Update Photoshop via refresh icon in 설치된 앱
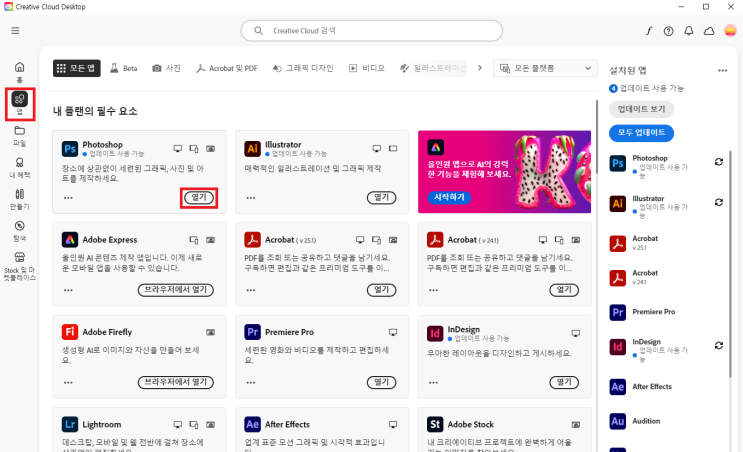The image size is (743, 452). 719,162
